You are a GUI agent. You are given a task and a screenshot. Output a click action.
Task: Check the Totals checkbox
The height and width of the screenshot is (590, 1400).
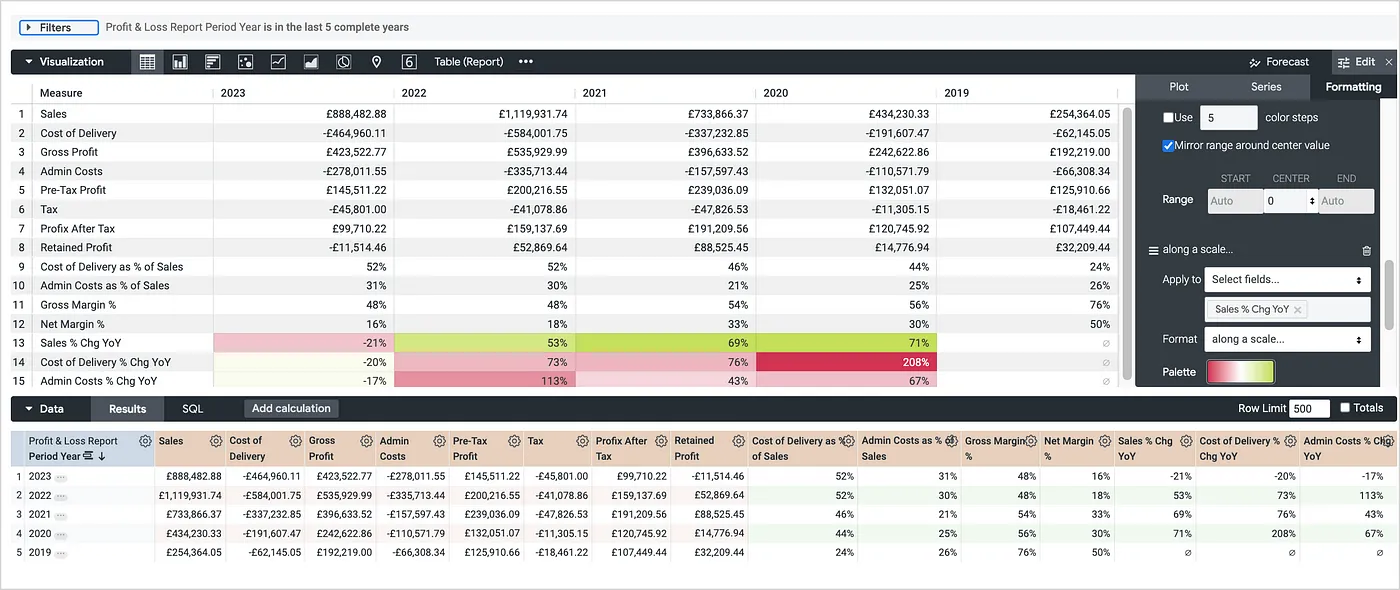click(x=1345, y=408)
